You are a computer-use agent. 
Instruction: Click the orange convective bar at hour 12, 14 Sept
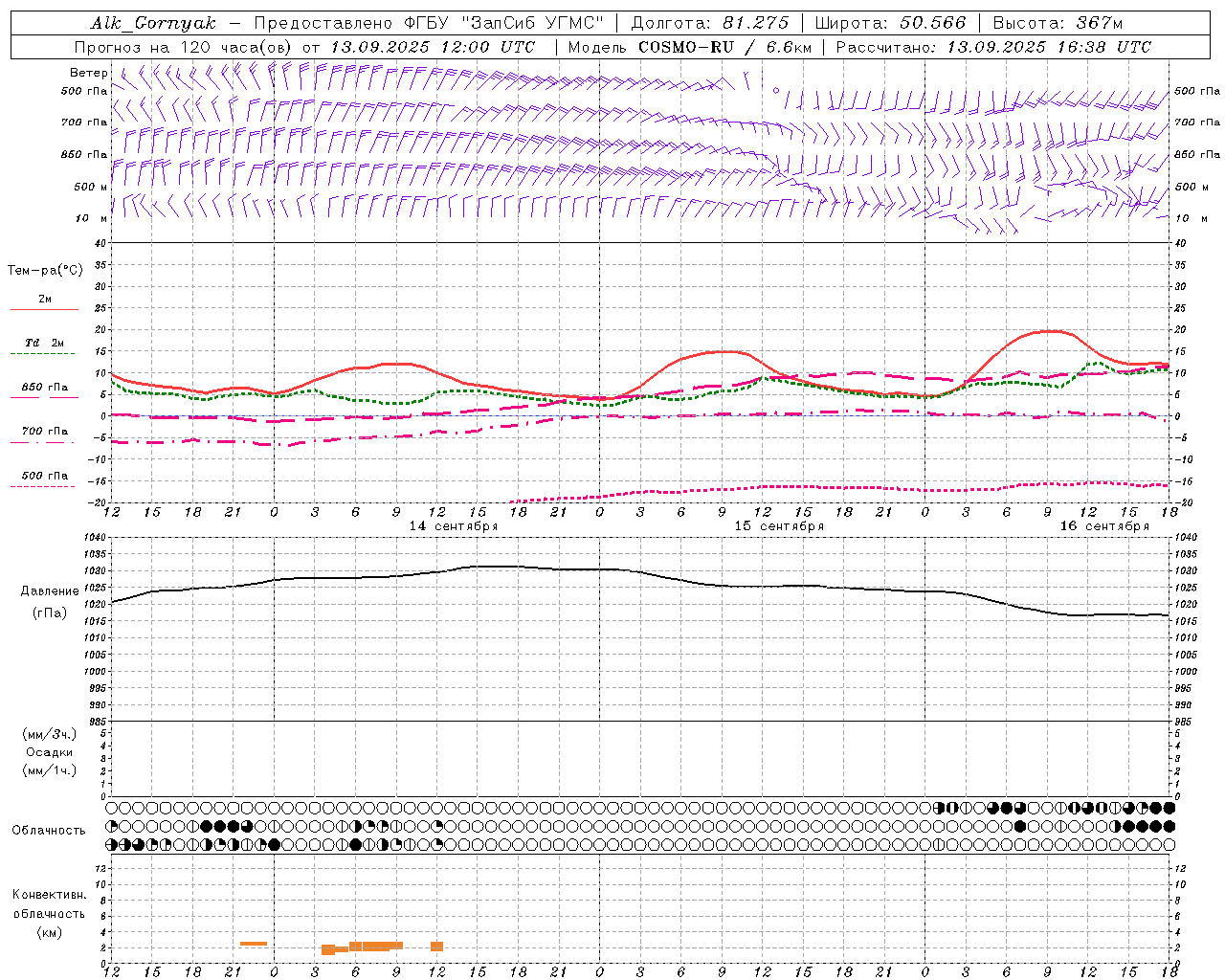point(436,947)
